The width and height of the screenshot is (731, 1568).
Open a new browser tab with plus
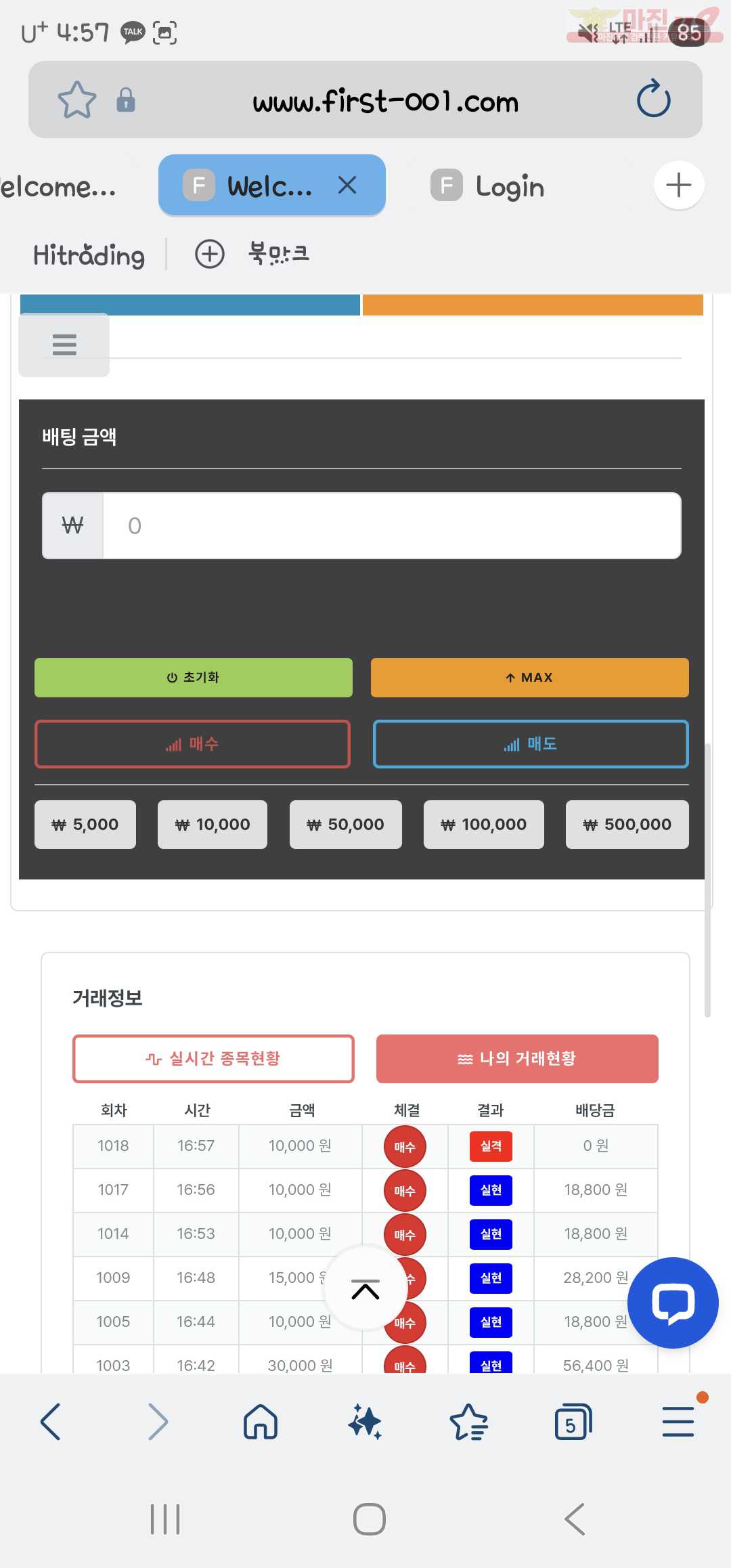pos(679,185)
